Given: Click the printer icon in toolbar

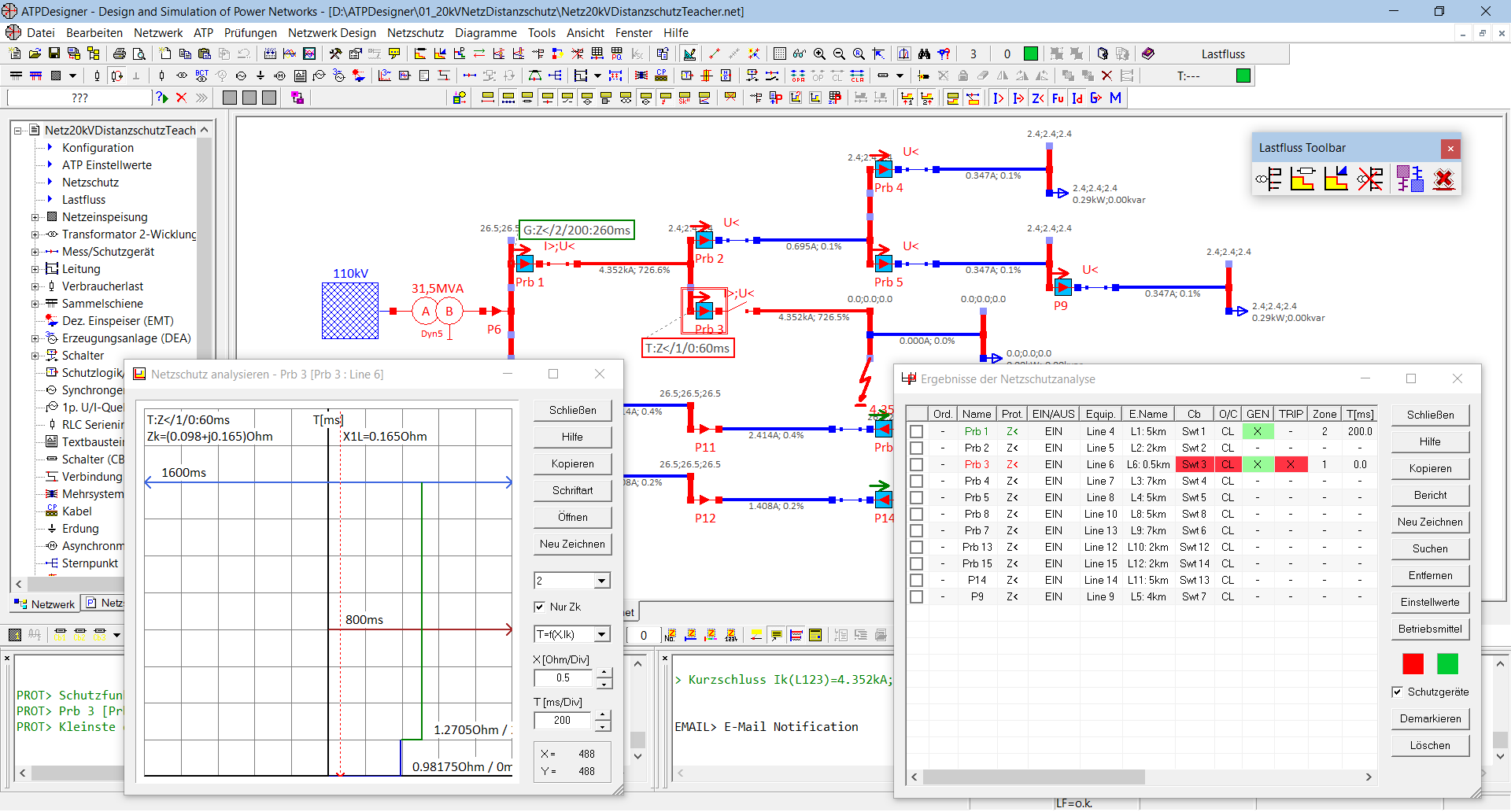Looking at the screenshot, I should coord(120,54).
